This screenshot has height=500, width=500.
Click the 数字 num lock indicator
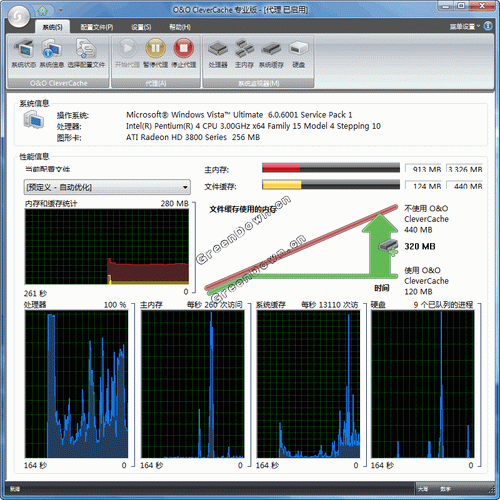pyautogui.click(x=445, y=489)
